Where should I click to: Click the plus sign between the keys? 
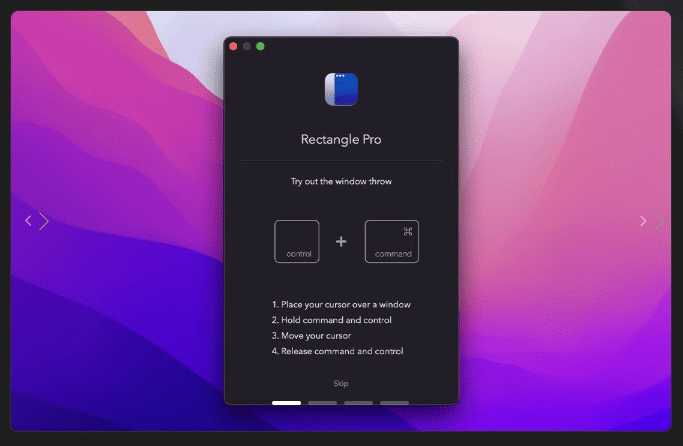pos(341,241)
